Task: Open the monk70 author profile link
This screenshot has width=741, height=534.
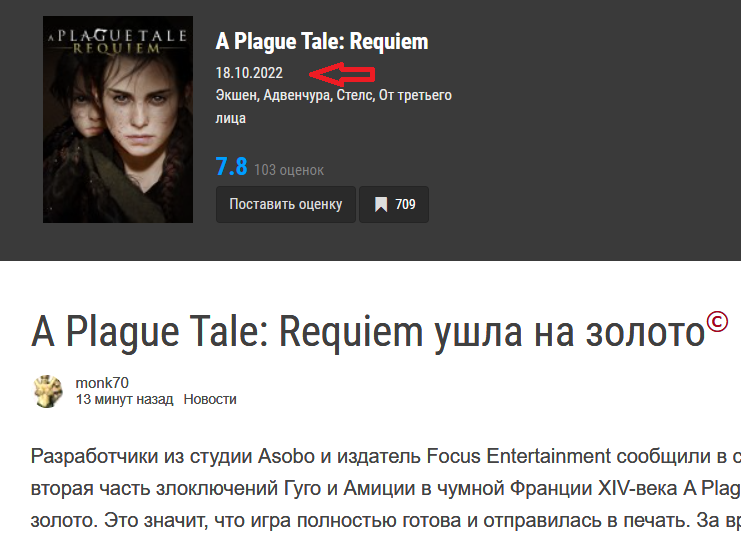Action: click(x=102, y=383)
